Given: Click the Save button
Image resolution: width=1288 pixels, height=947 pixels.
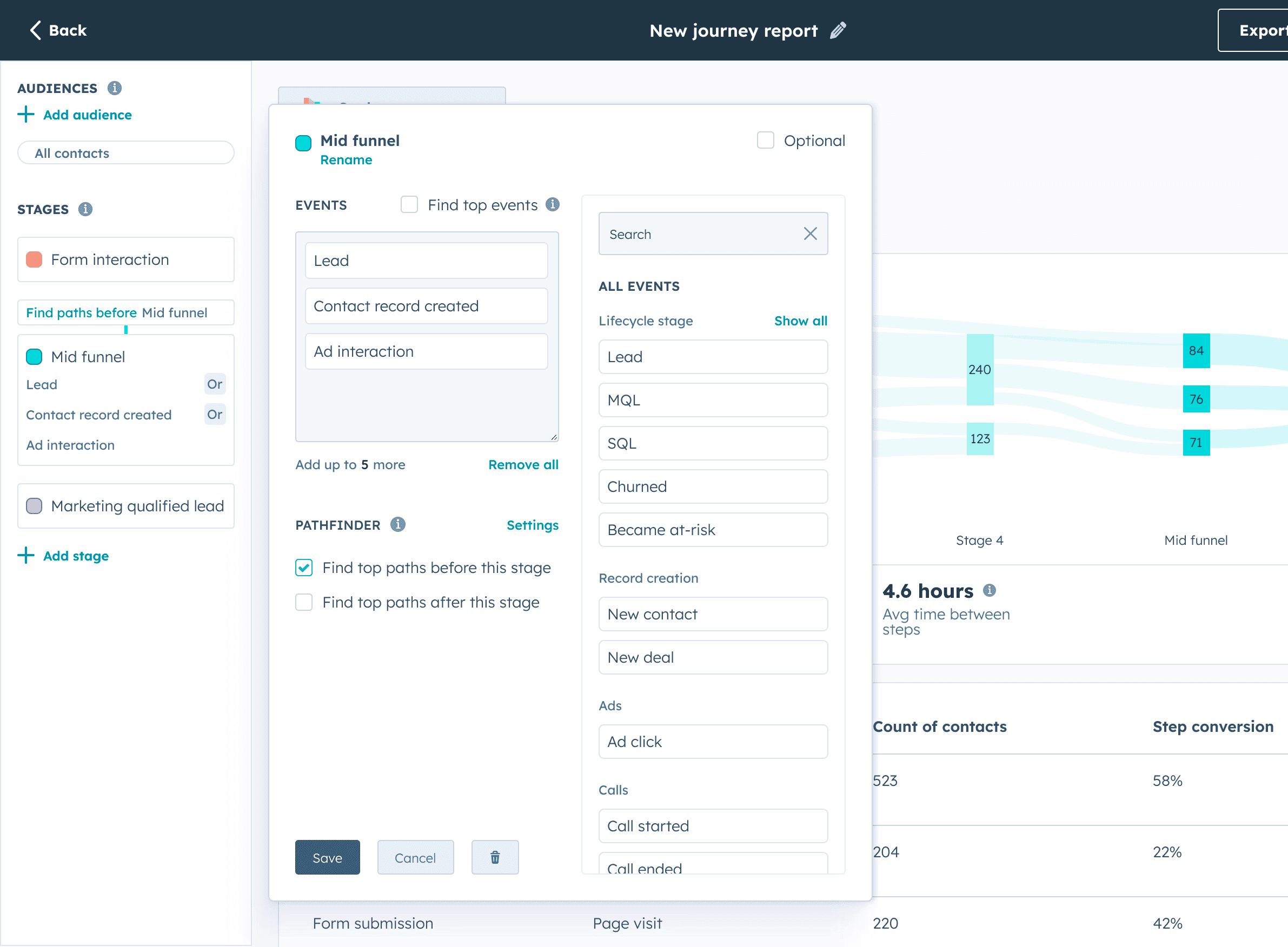Looking at the screenshot, I should coord(328,858).
